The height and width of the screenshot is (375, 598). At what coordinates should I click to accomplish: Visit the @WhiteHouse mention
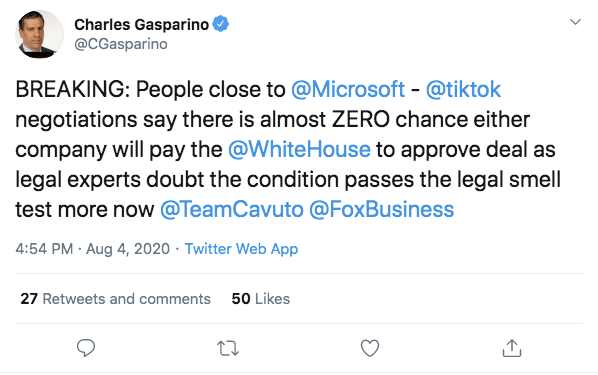[x=299, y=149]
